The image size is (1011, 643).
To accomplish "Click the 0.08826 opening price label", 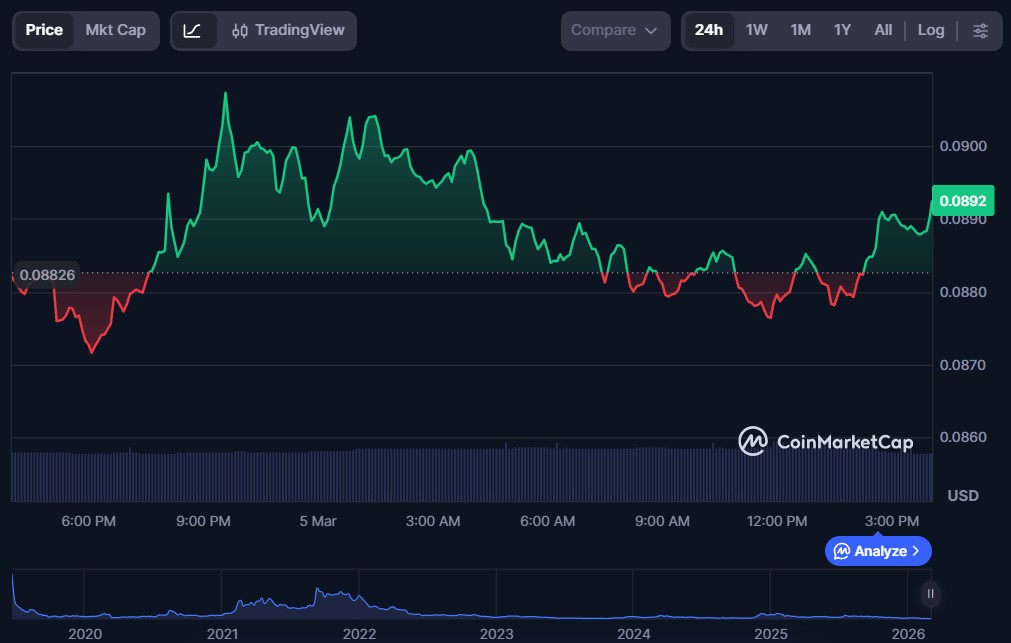I will [x=47, y=274].
